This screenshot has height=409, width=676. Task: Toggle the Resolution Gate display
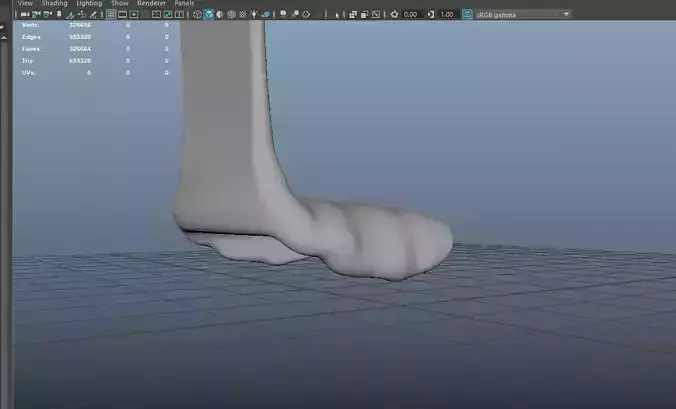coord(134,14)
